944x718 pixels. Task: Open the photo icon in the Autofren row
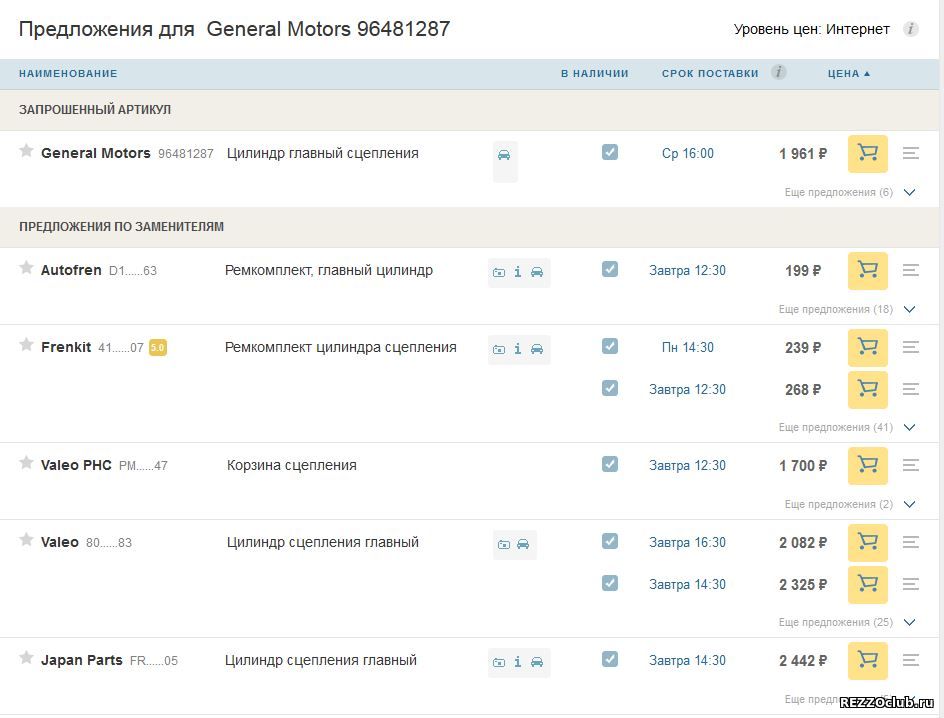click(x=499, y=273)
